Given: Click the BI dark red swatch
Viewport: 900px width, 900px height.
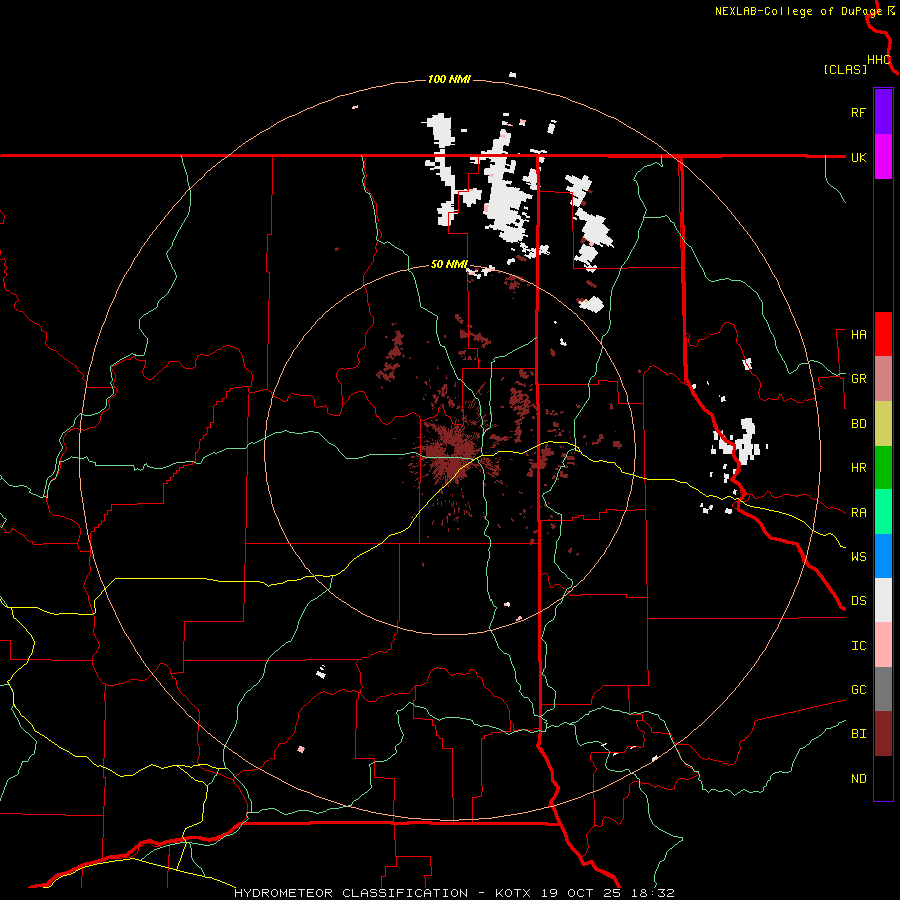Looking at the screenshot, I should [883, 734].
